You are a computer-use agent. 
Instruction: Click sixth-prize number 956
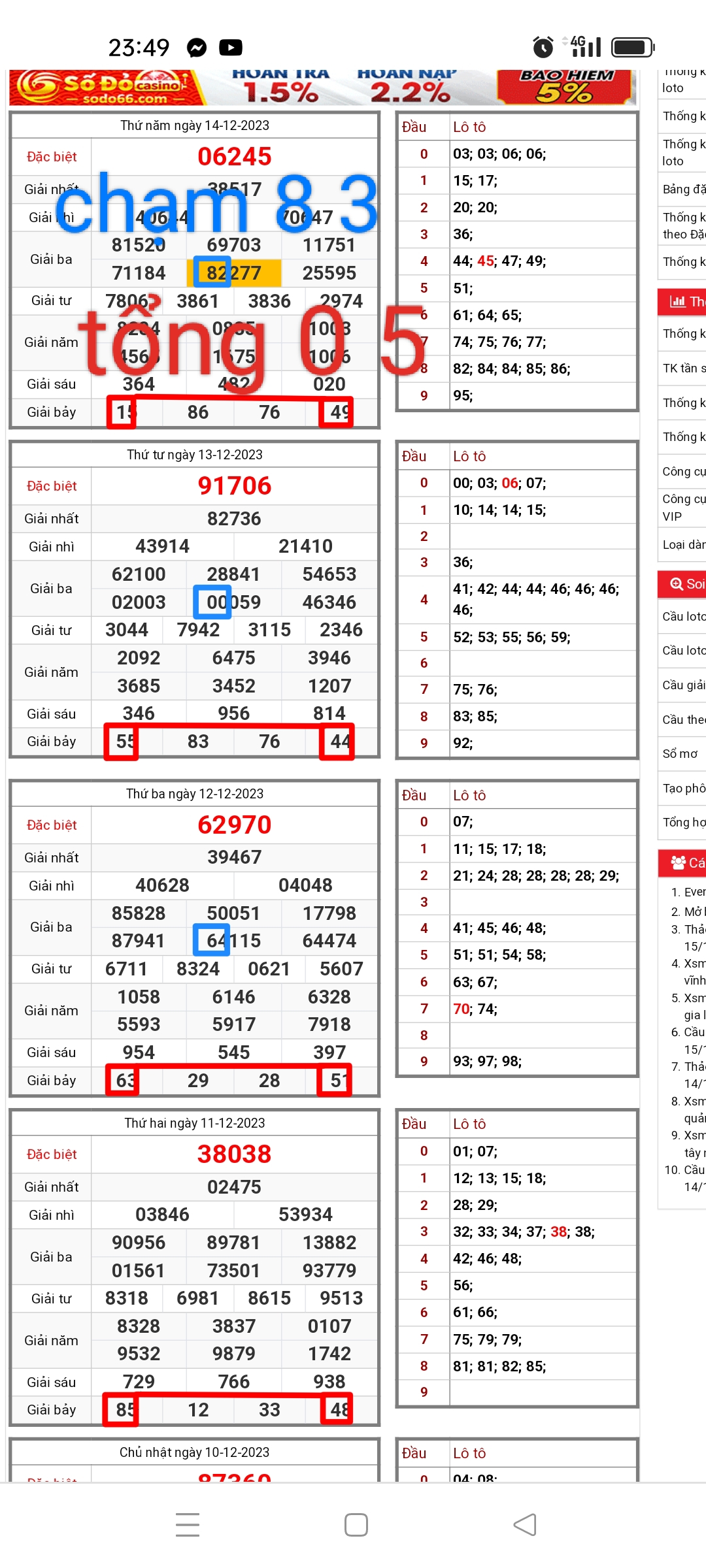coord(234,713)
